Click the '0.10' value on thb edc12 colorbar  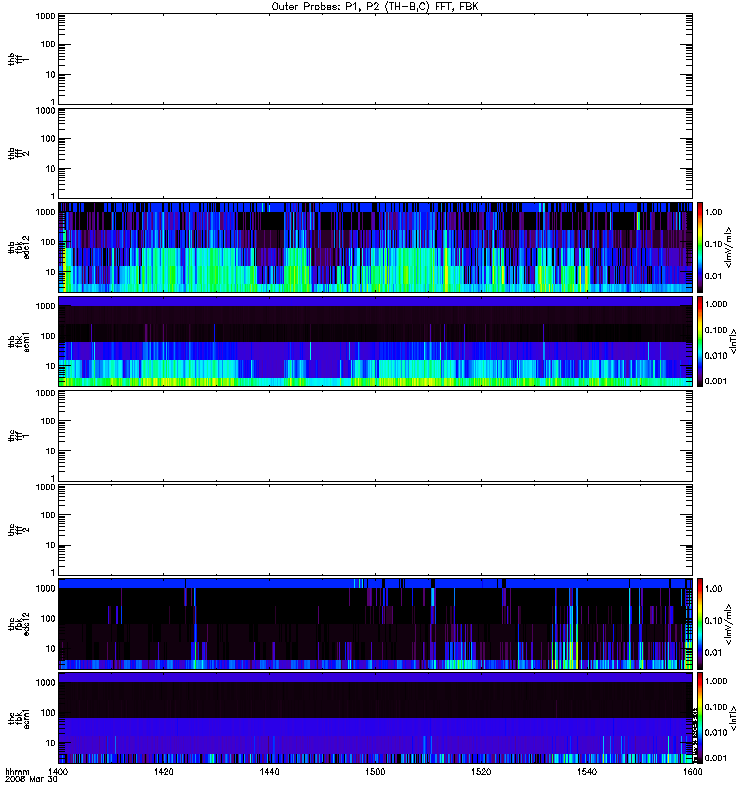click(714, 244)
